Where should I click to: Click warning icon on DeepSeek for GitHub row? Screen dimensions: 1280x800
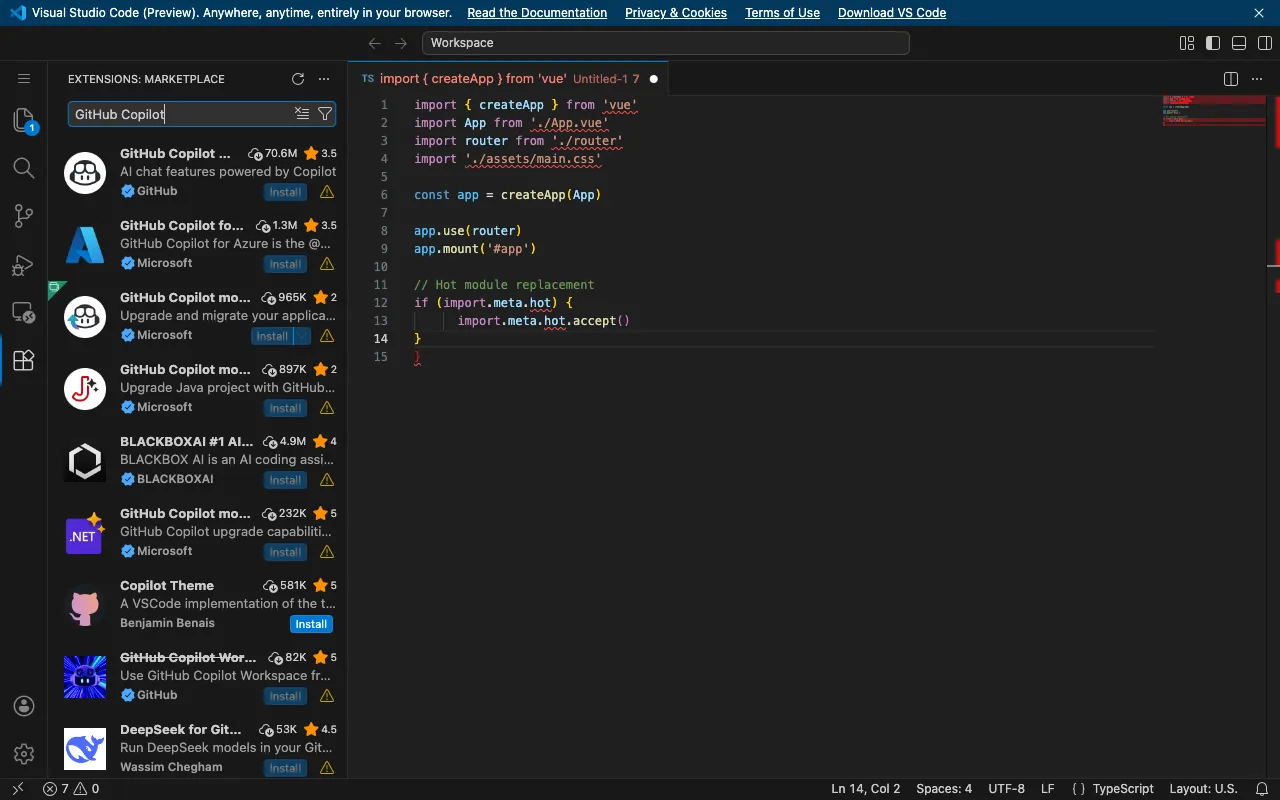(x=327, y=768)
